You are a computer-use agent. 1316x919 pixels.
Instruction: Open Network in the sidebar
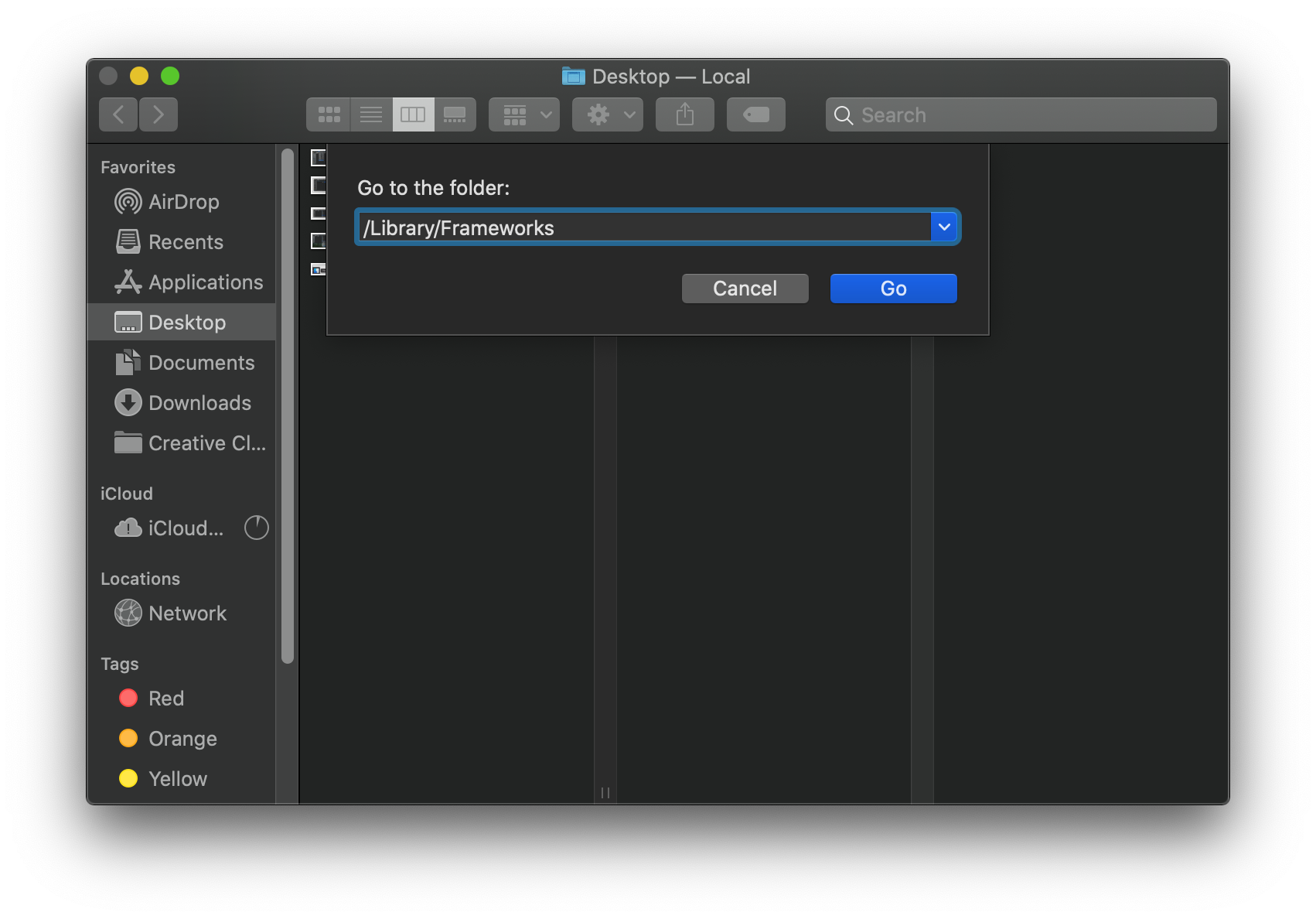[x=182, y=613]
